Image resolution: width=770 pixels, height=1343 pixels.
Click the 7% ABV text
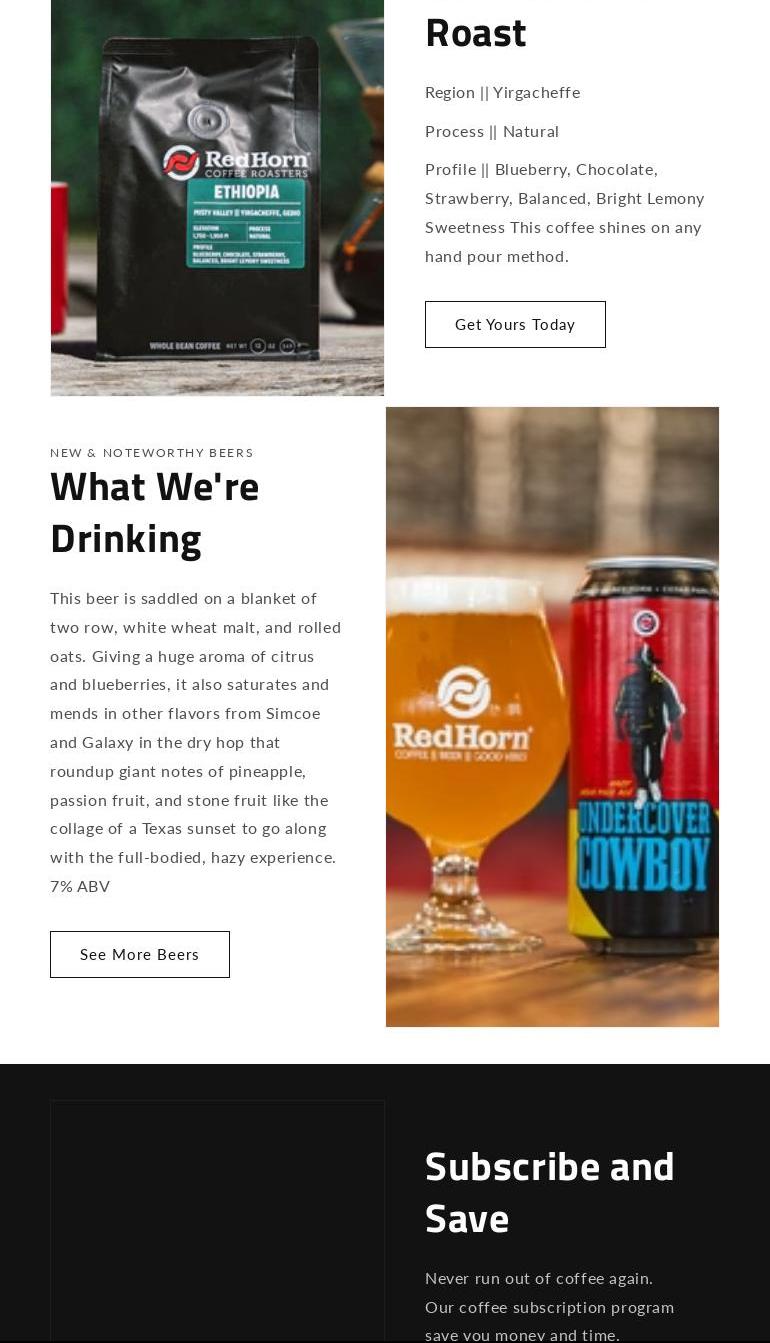click(80, 886)
